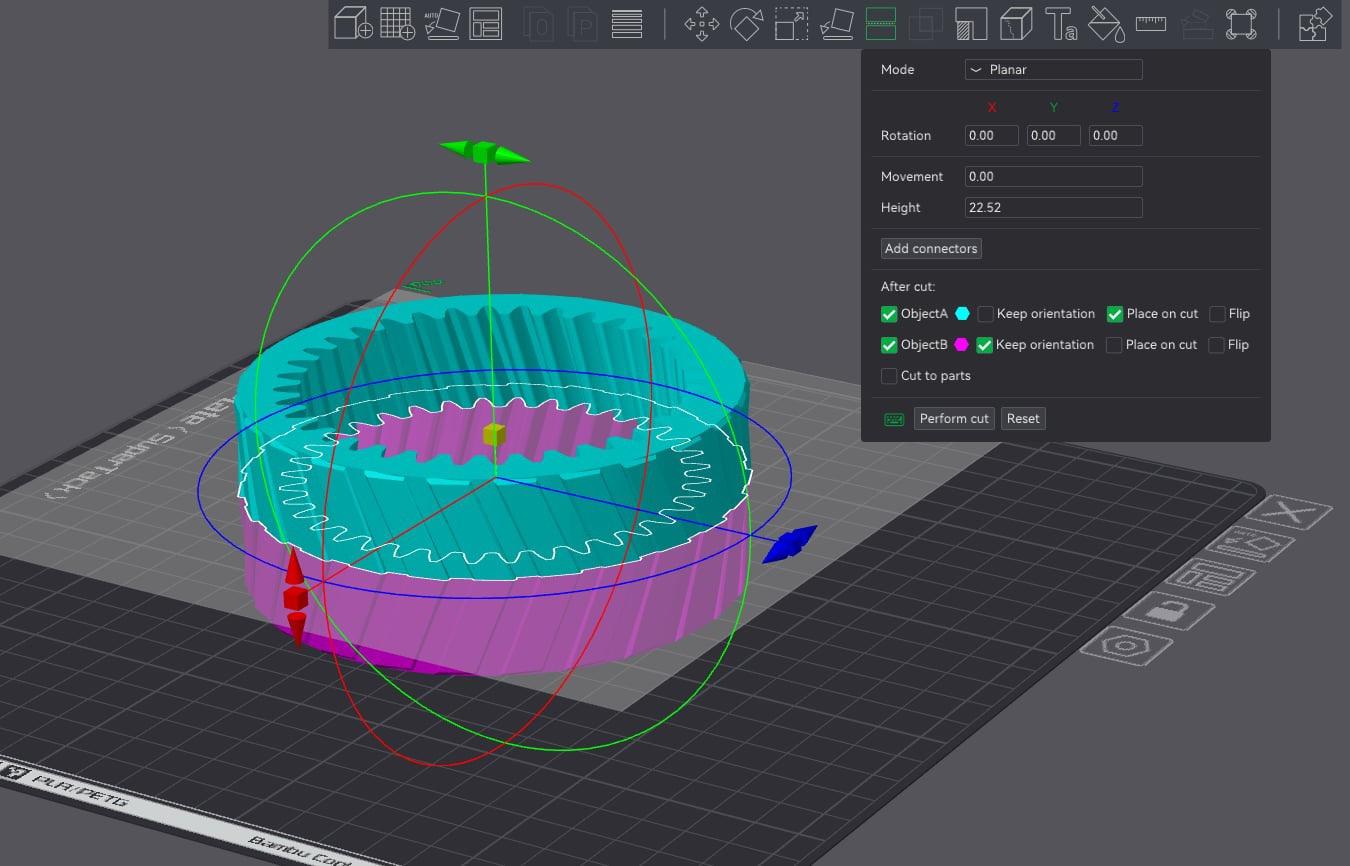Select the Measure ruler tool
The width and height of the screenshot is (1350, 866).
point(1151,23)
